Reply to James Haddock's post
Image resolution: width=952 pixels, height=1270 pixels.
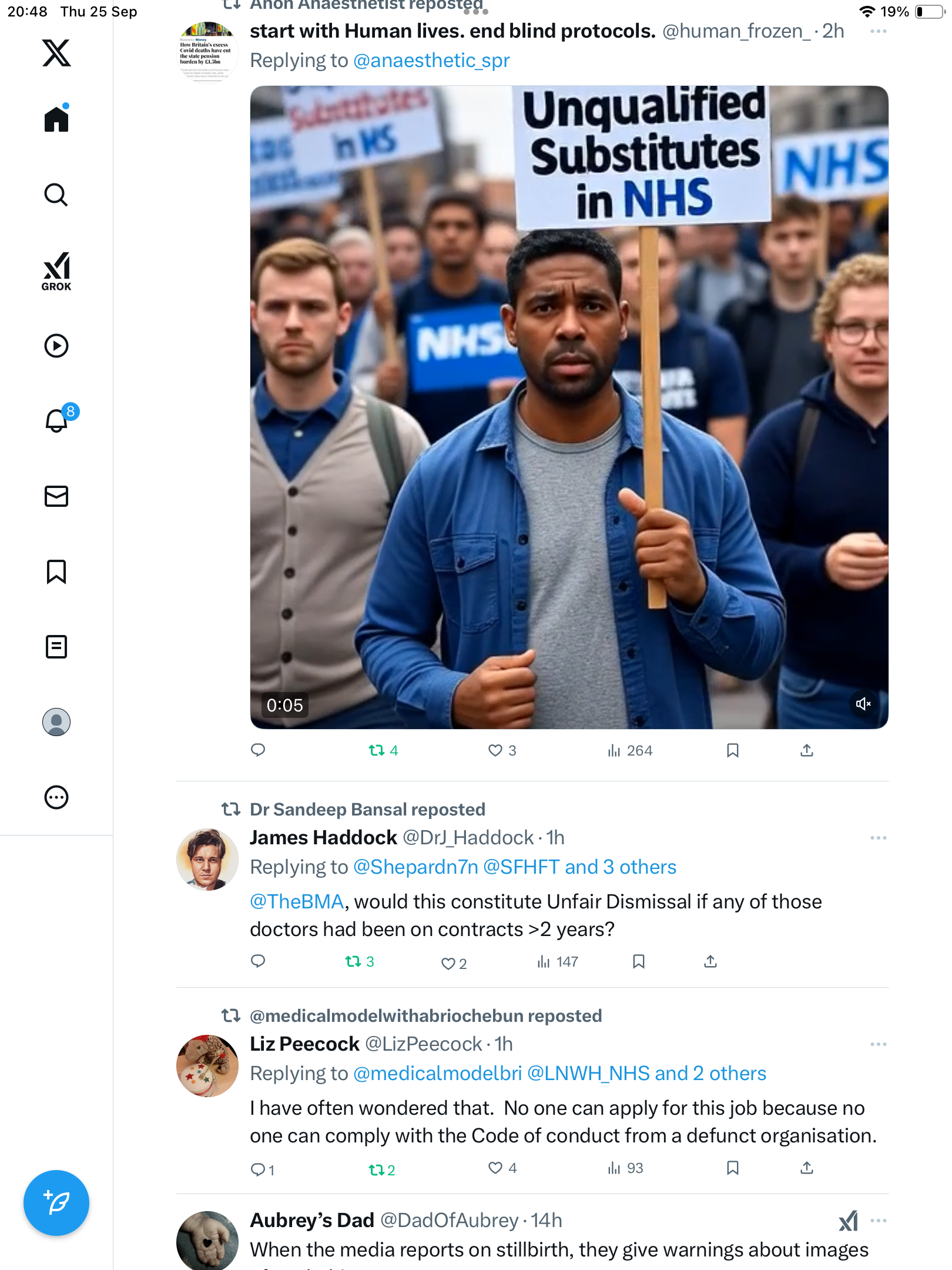(258, 961)
